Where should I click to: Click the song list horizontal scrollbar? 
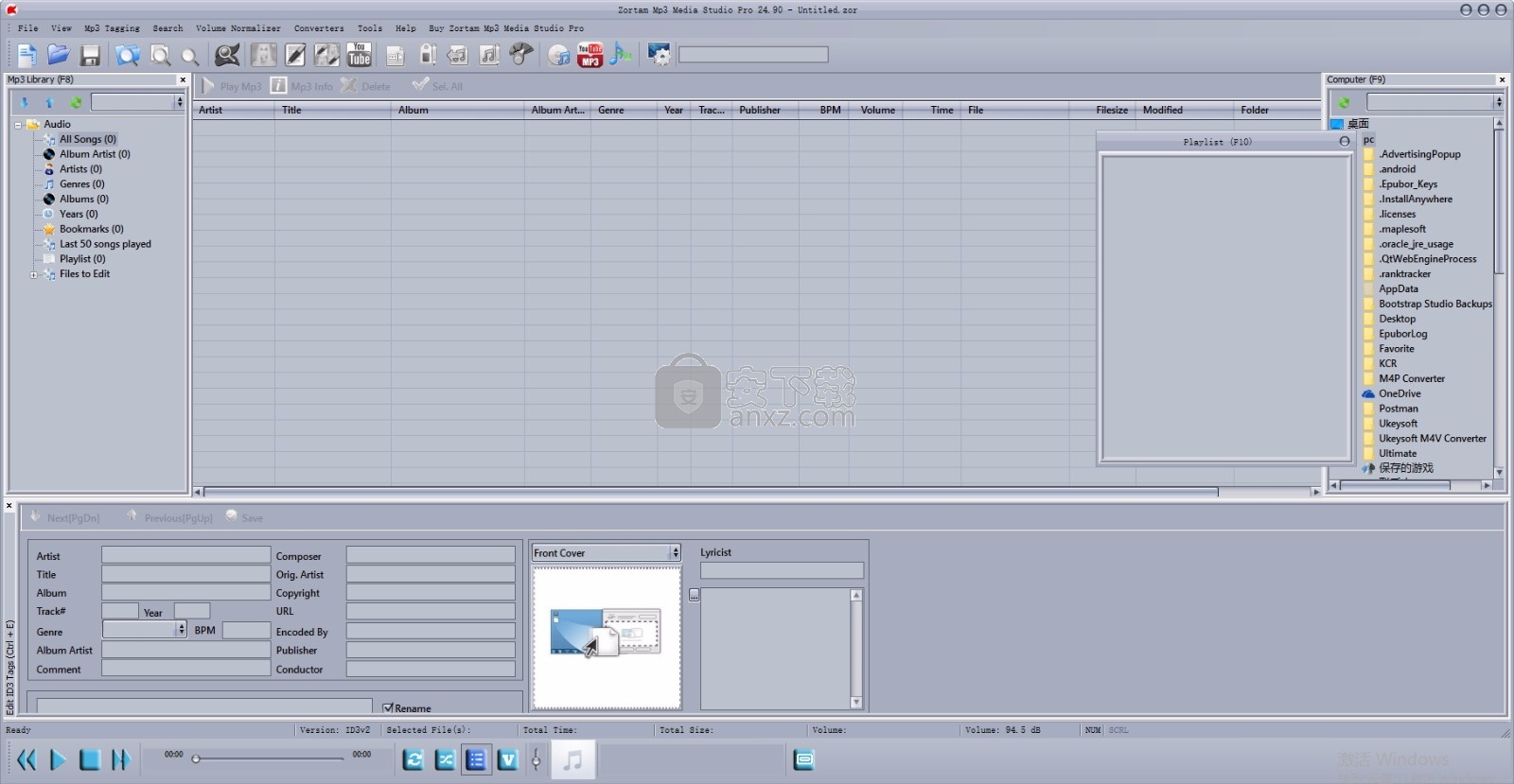click(x=710, y=492)
